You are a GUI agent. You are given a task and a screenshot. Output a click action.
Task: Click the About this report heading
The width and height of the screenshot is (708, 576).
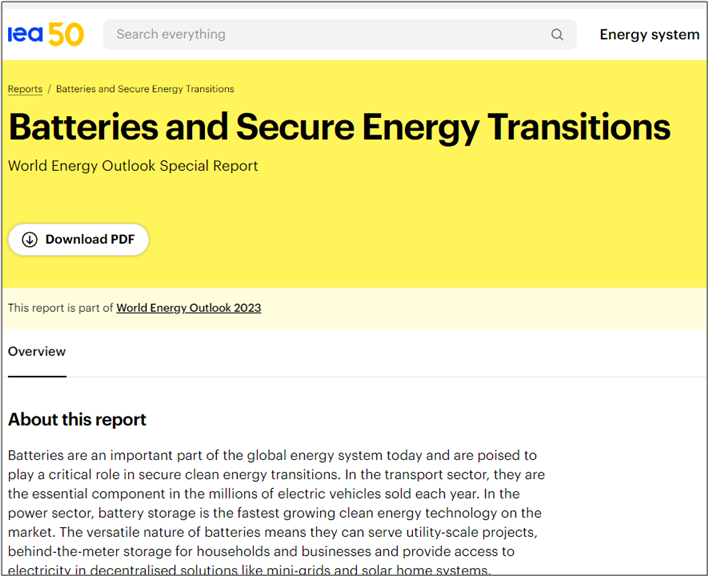click(x=77, y=419)
